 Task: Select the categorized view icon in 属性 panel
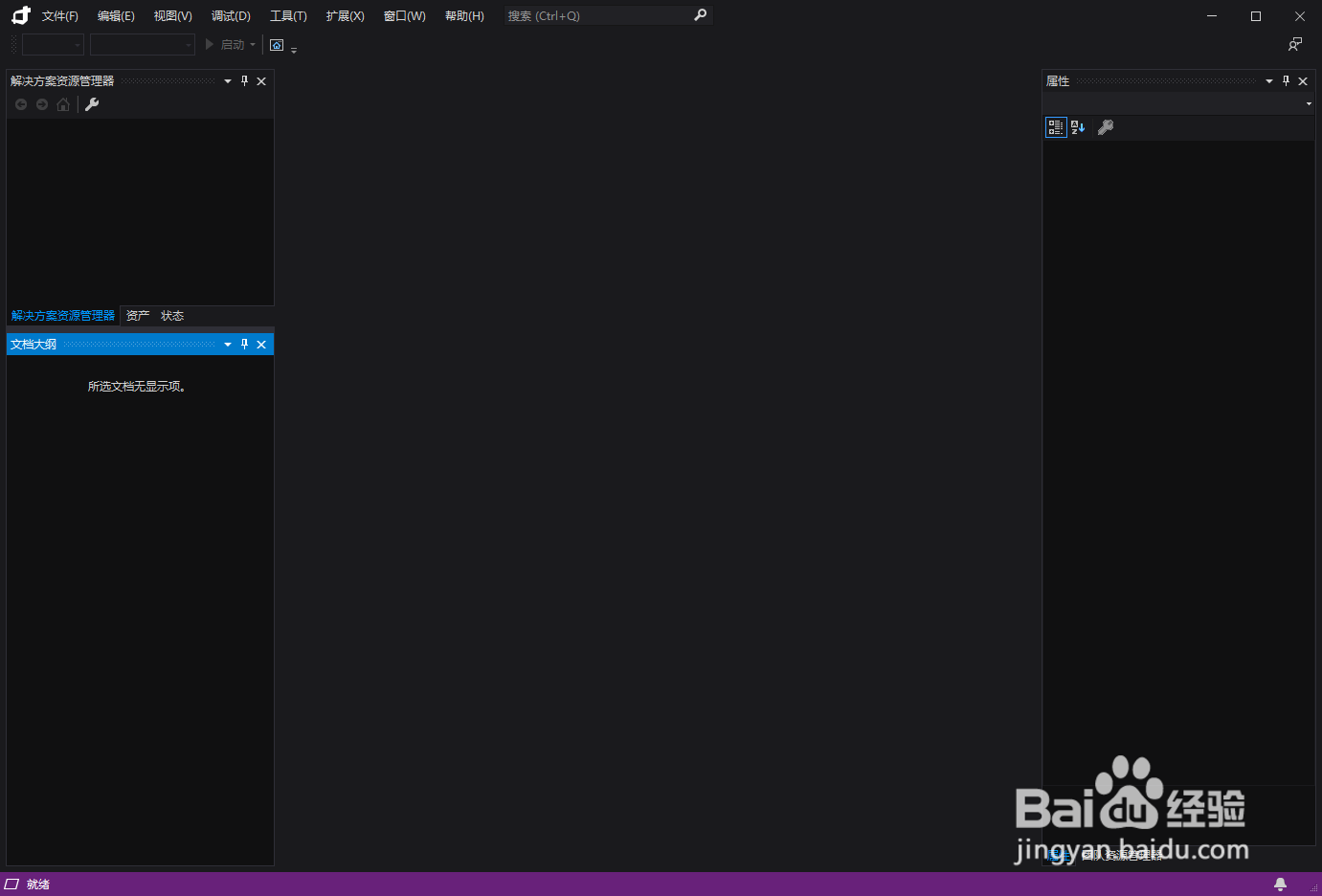[1055, 126]
